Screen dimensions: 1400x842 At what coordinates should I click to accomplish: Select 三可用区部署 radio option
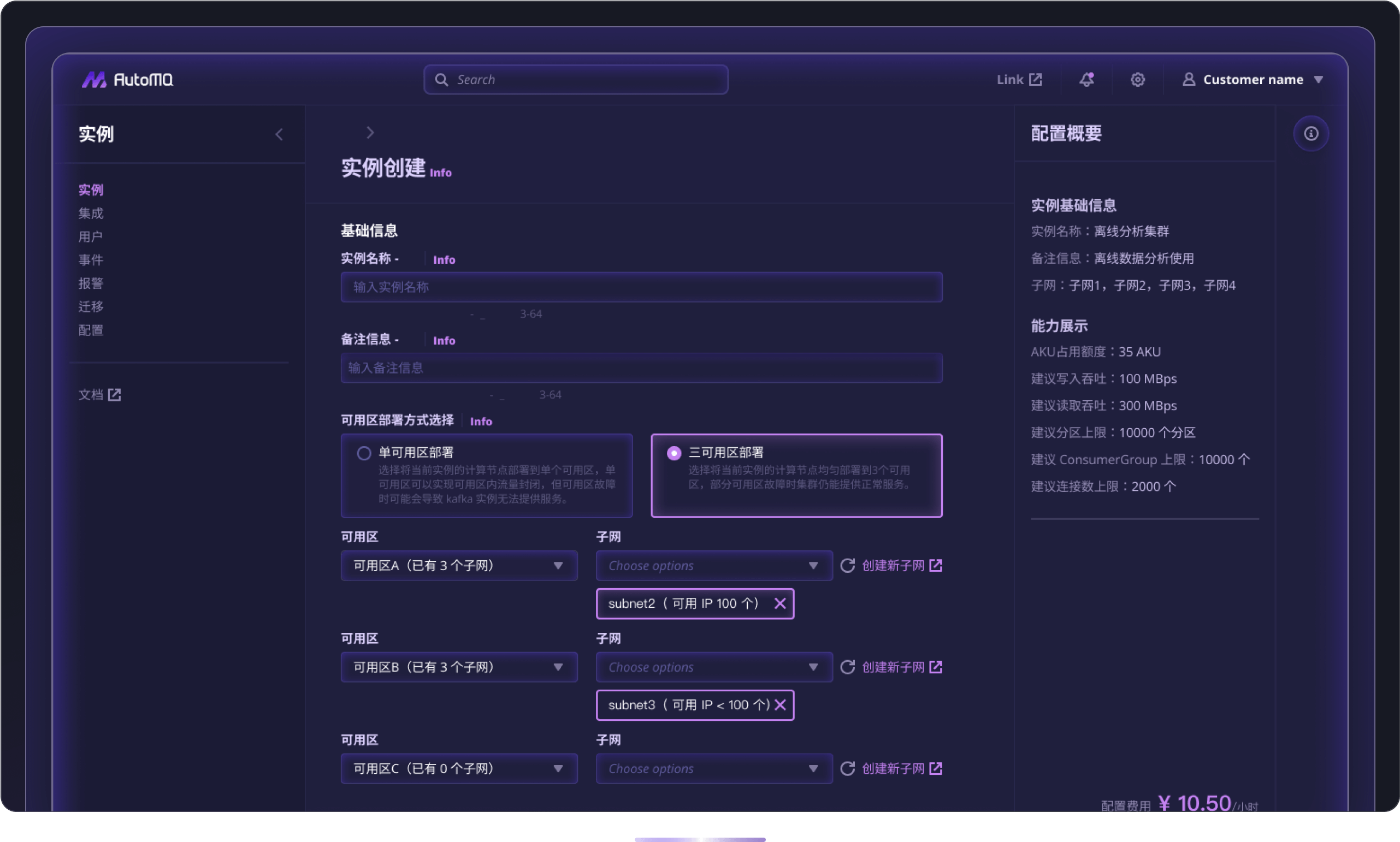674,453
